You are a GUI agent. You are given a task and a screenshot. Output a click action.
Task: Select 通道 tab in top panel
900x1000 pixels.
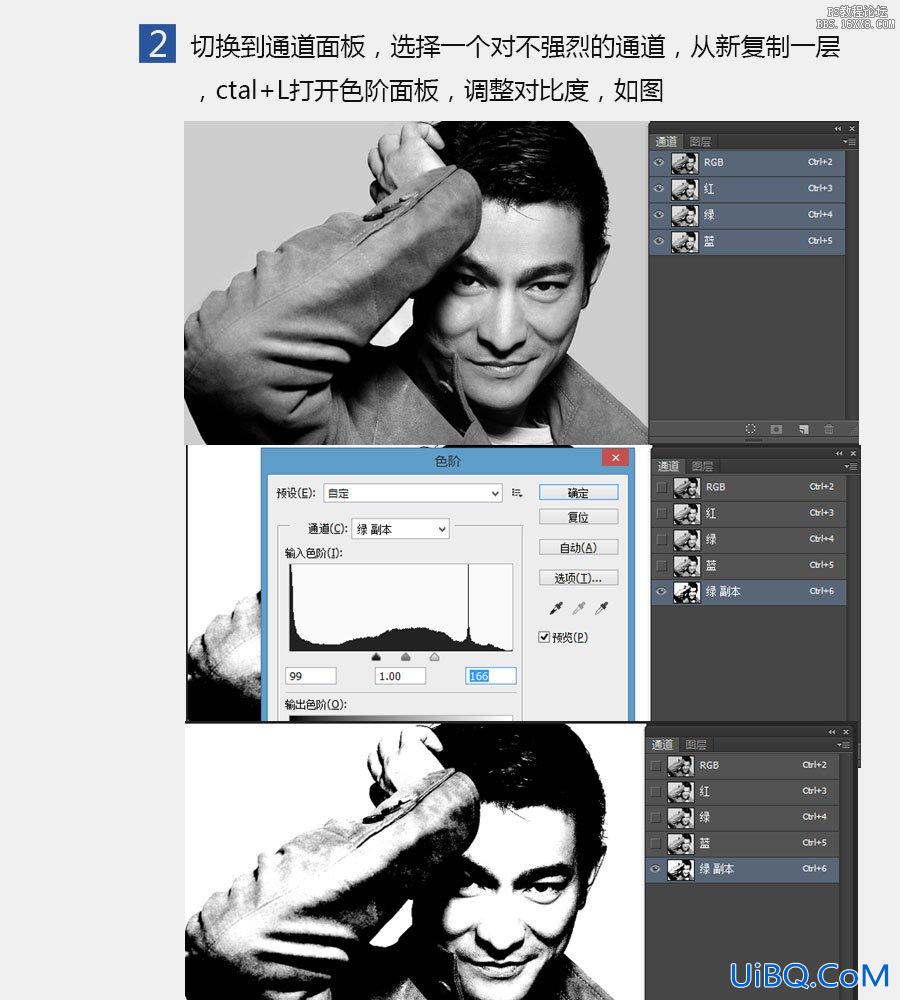click(x=667, y=142)
